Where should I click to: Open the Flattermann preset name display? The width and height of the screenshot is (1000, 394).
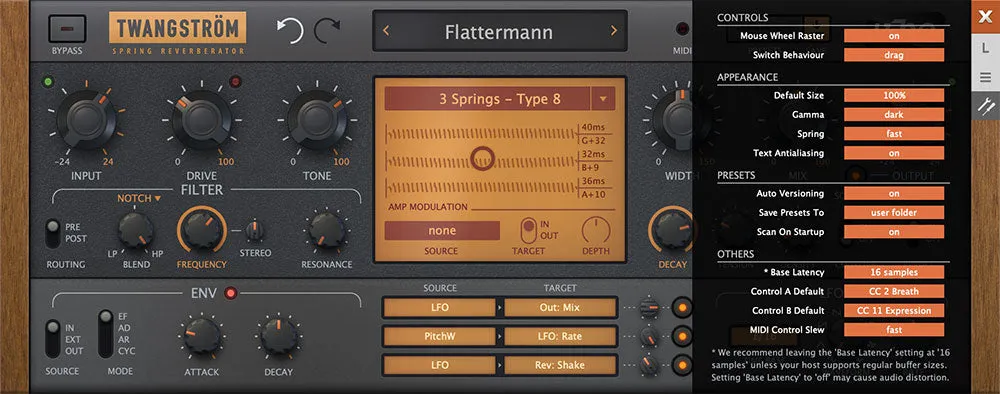[x=499, y=31]
